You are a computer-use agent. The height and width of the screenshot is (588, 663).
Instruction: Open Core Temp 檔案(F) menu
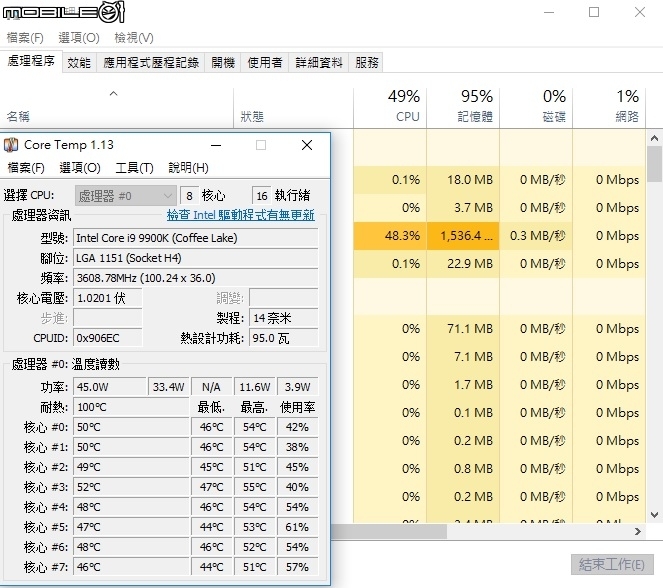click(x=26, y=168)
